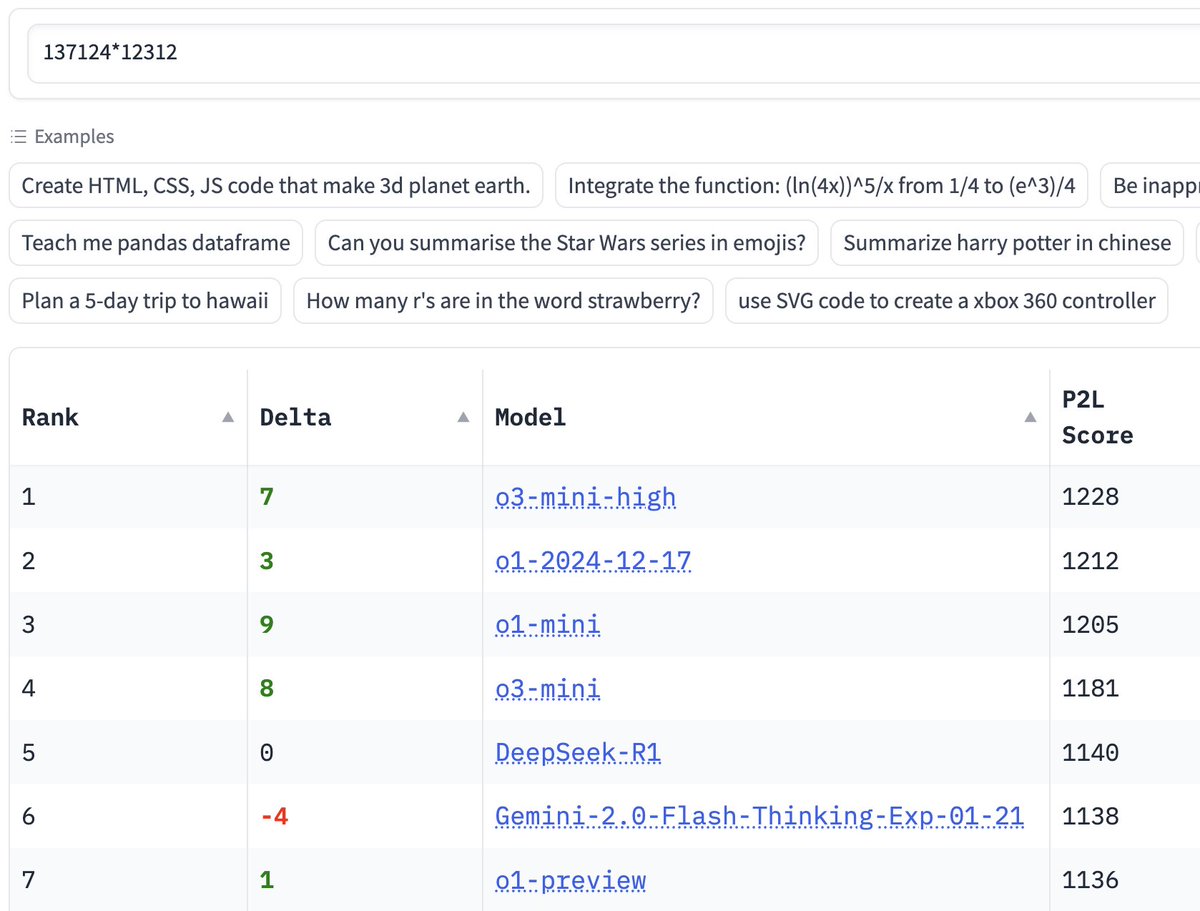Screen dimensions: 1200x911
Task: Pick the Star Wars emojis example
Action: pyautogui.click(x=567, y=243)
